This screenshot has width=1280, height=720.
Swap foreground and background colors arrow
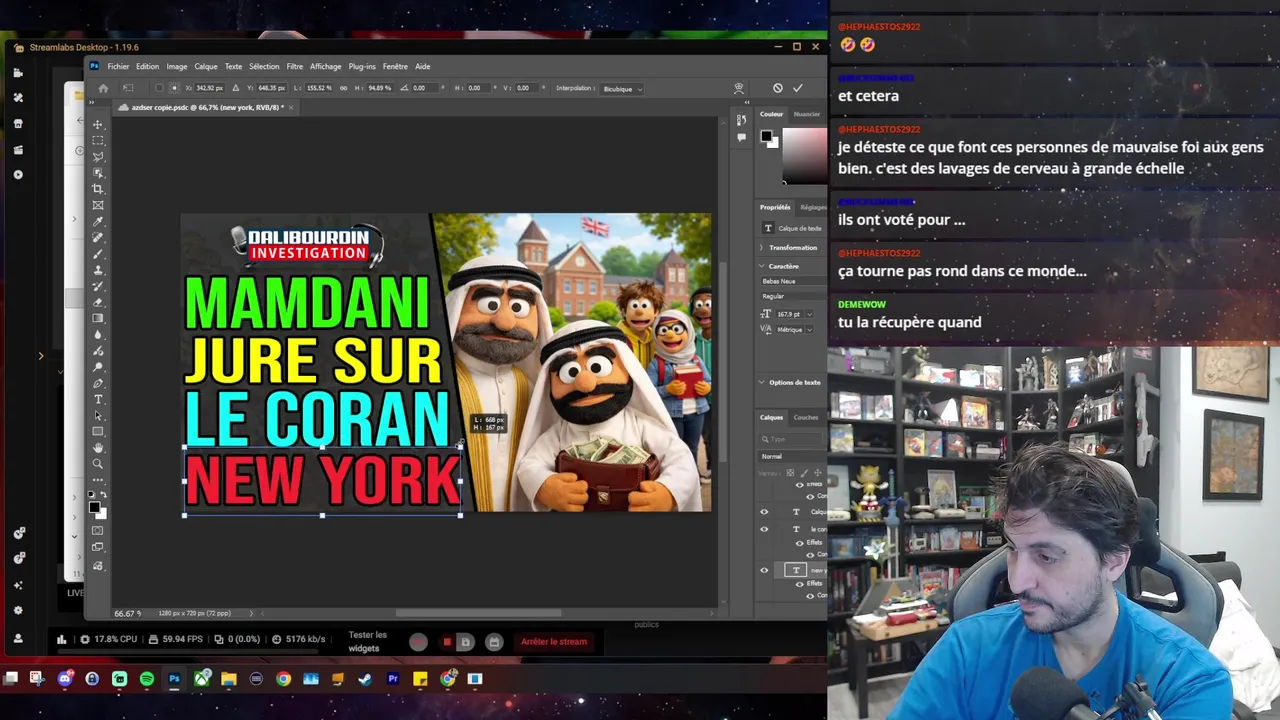pos(104,495)
